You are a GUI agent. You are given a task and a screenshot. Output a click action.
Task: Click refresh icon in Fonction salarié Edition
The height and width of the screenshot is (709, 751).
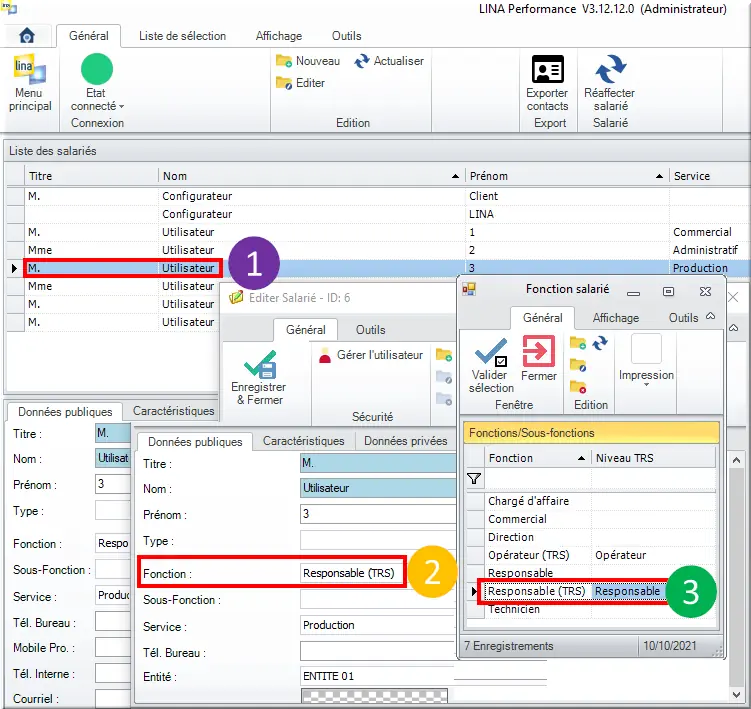coord(600,343)
